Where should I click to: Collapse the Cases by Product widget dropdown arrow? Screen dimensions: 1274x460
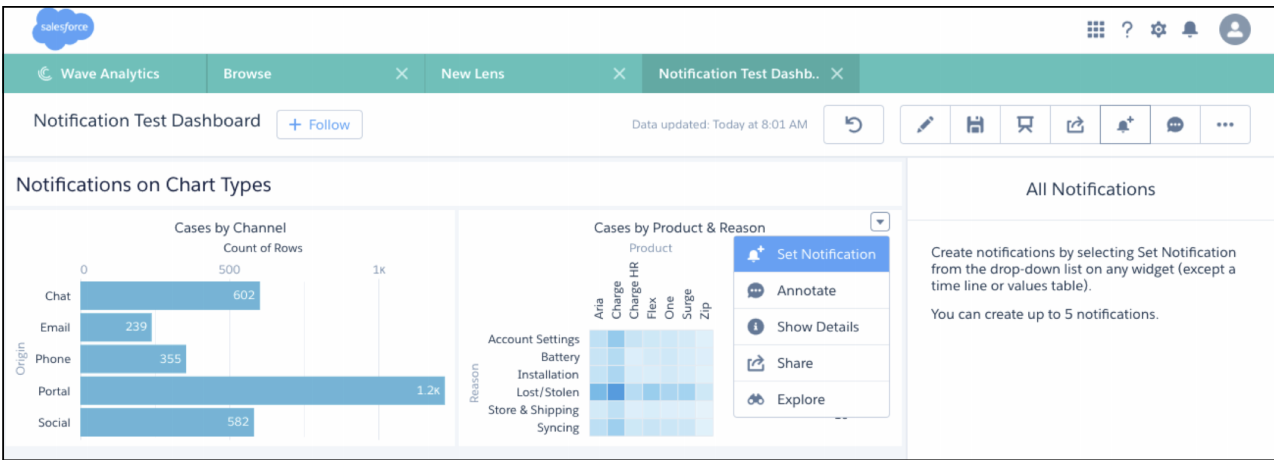880,223
